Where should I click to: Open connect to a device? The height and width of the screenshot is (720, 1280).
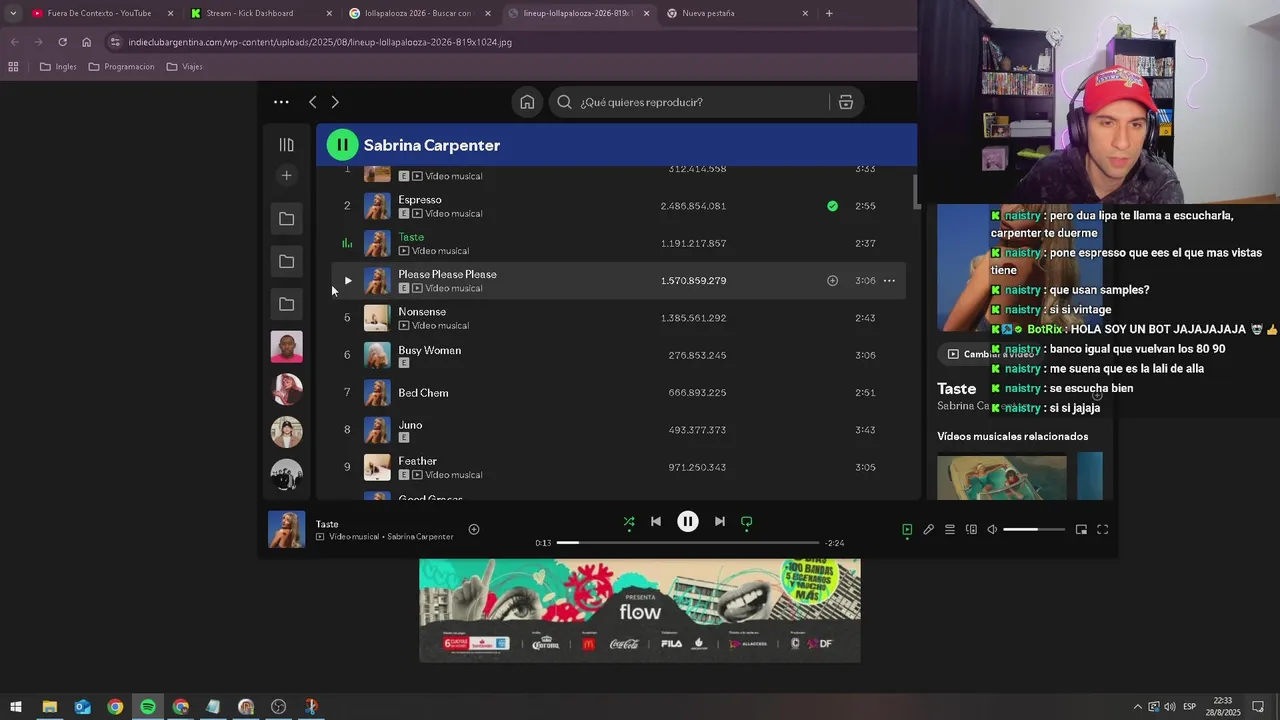pyautogui.click(x=971, y=530)
